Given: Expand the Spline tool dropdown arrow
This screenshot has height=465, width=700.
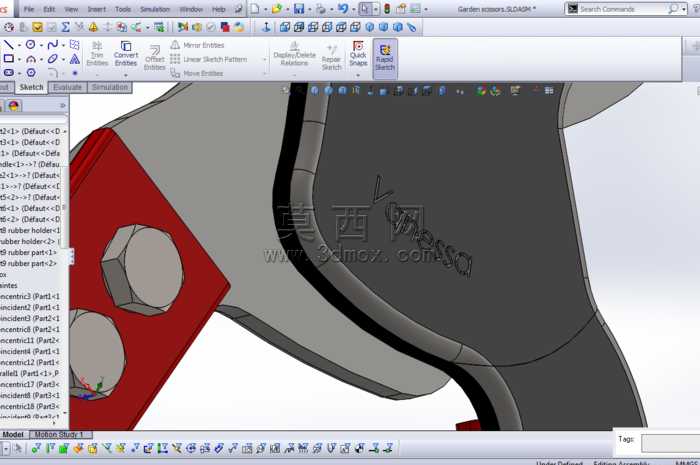Looking at the screenshot, I should (x=63, y=45).
